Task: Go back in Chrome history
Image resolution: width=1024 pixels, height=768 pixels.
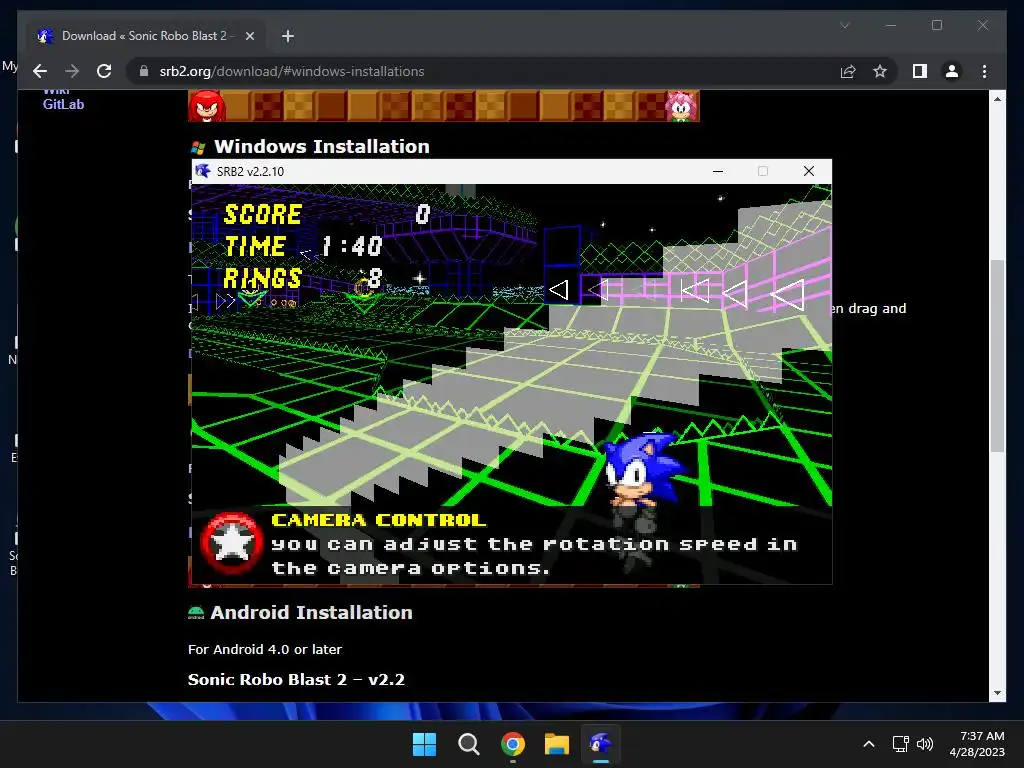Action: click(x=40, y=71)
